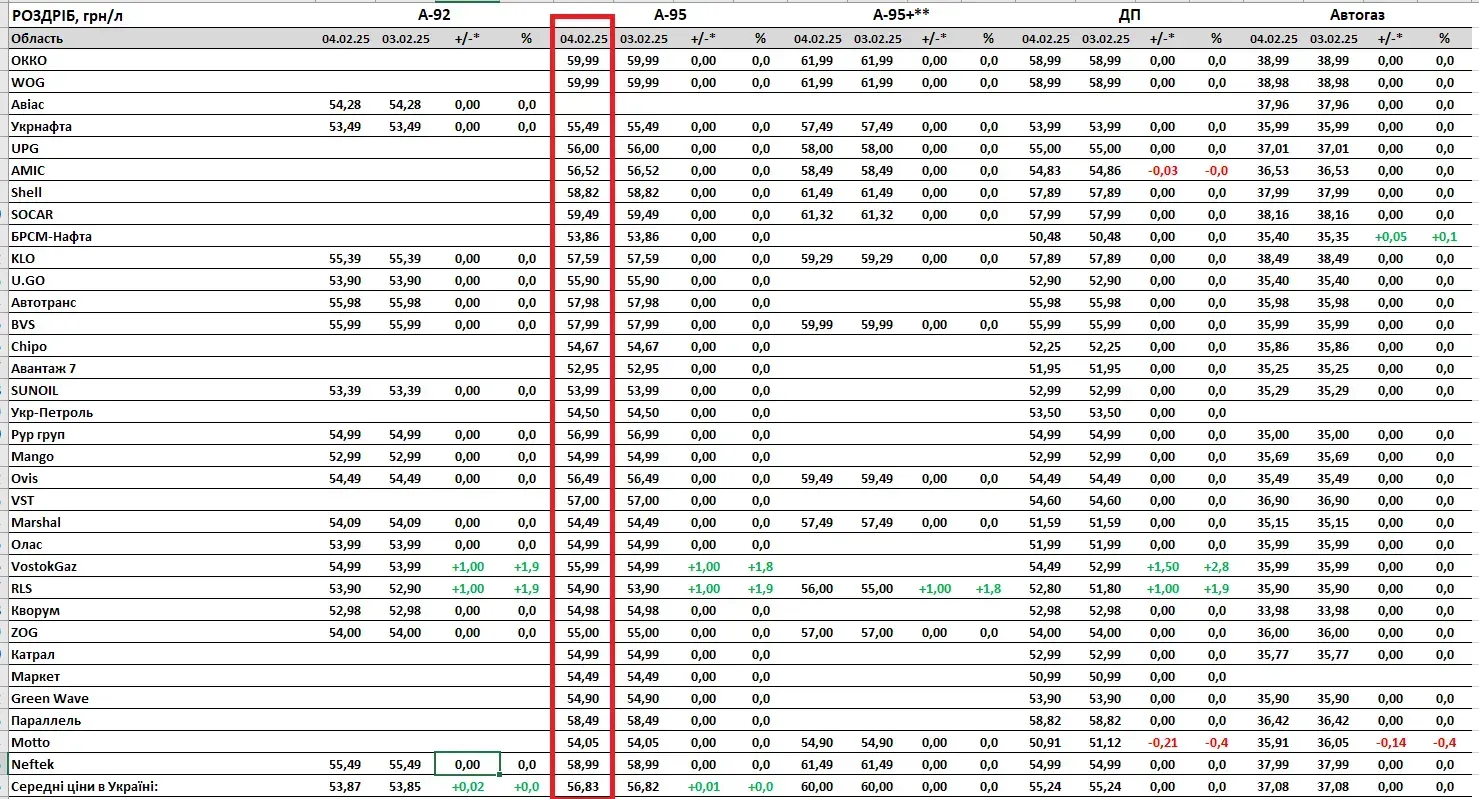
Task: Select the 'БРСМ-Нафта' row label
Action: coord(51,236)
